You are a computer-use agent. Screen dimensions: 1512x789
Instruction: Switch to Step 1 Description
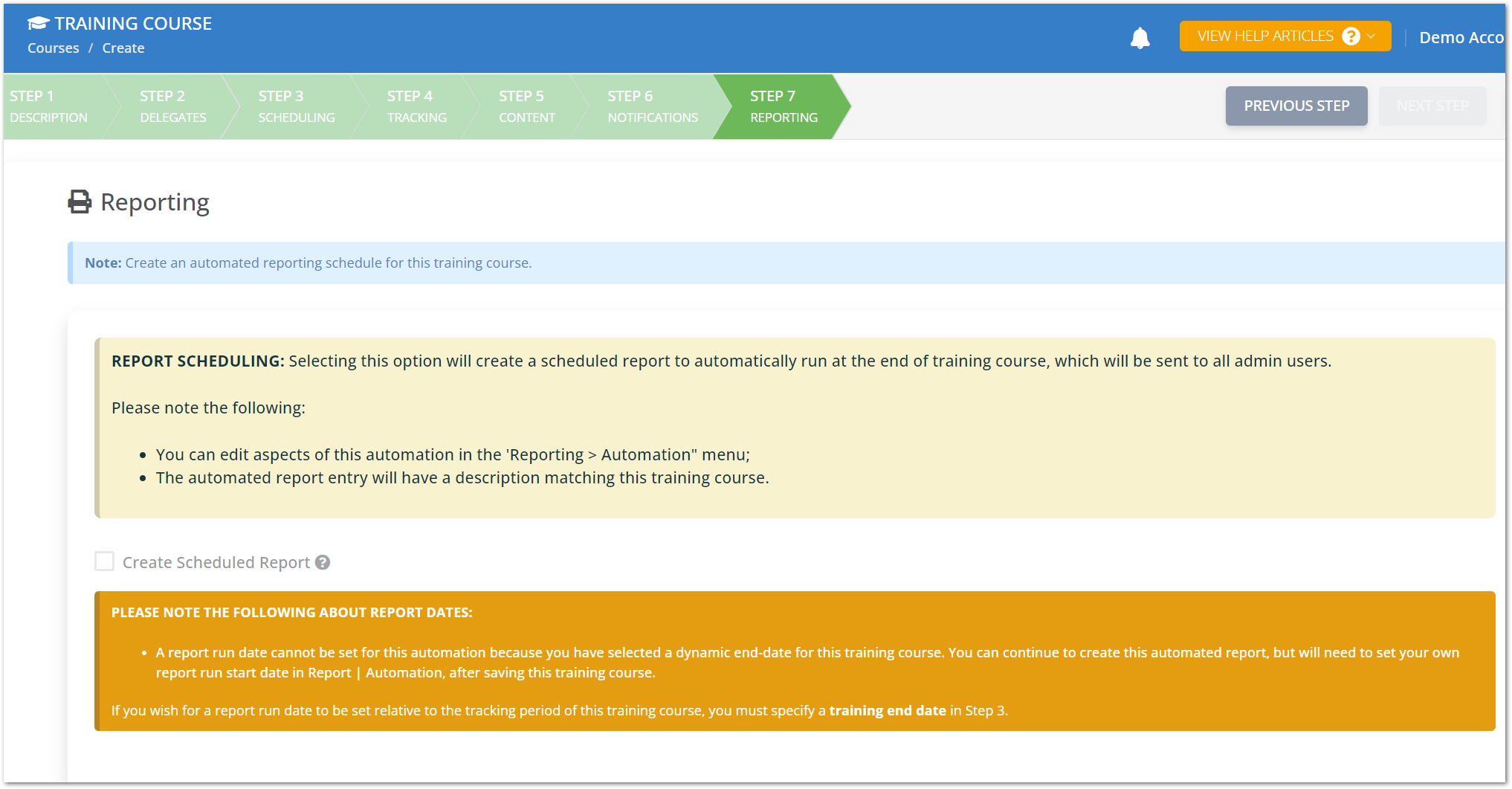48,106
